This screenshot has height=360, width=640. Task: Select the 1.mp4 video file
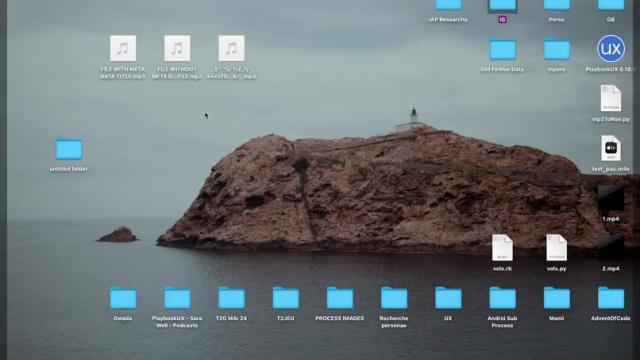coord(611,199)
